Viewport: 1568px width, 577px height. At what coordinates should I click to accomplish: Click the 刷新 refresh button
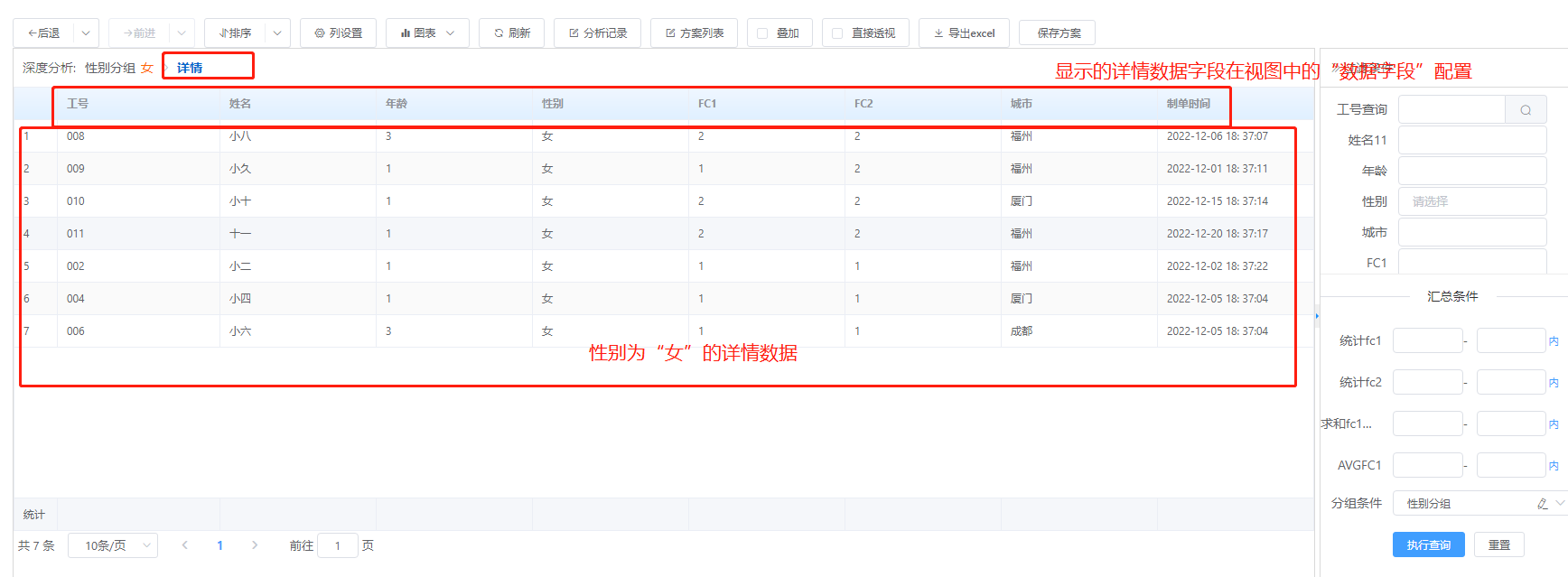(511, 33)
